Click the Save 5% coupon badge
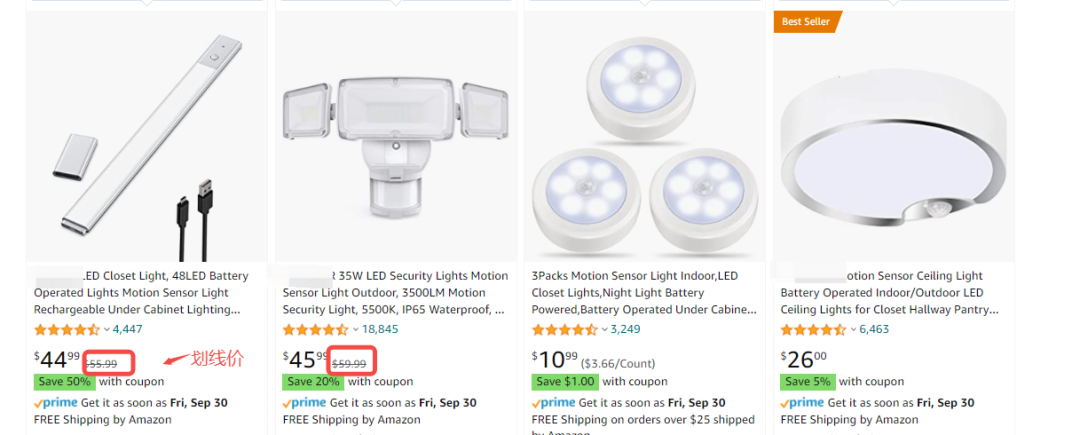Screen dimensions: 1080x435 point(807,381)
